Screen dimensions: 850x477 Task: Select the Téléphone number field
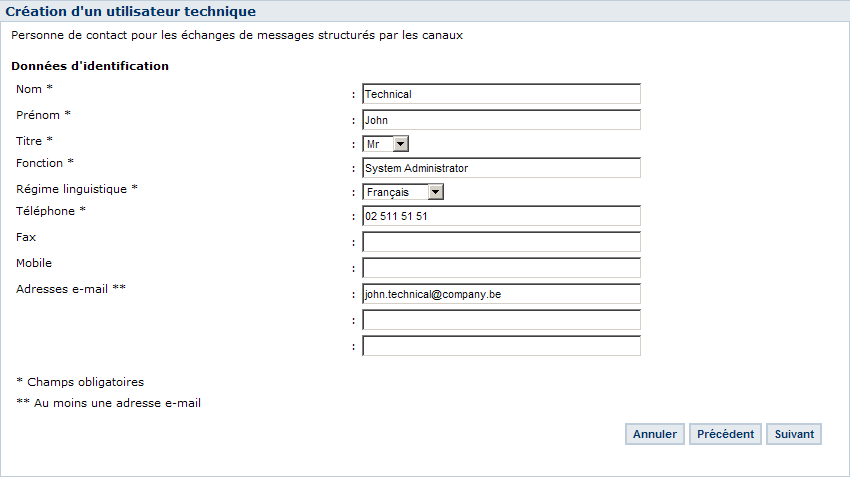(500, 216)
